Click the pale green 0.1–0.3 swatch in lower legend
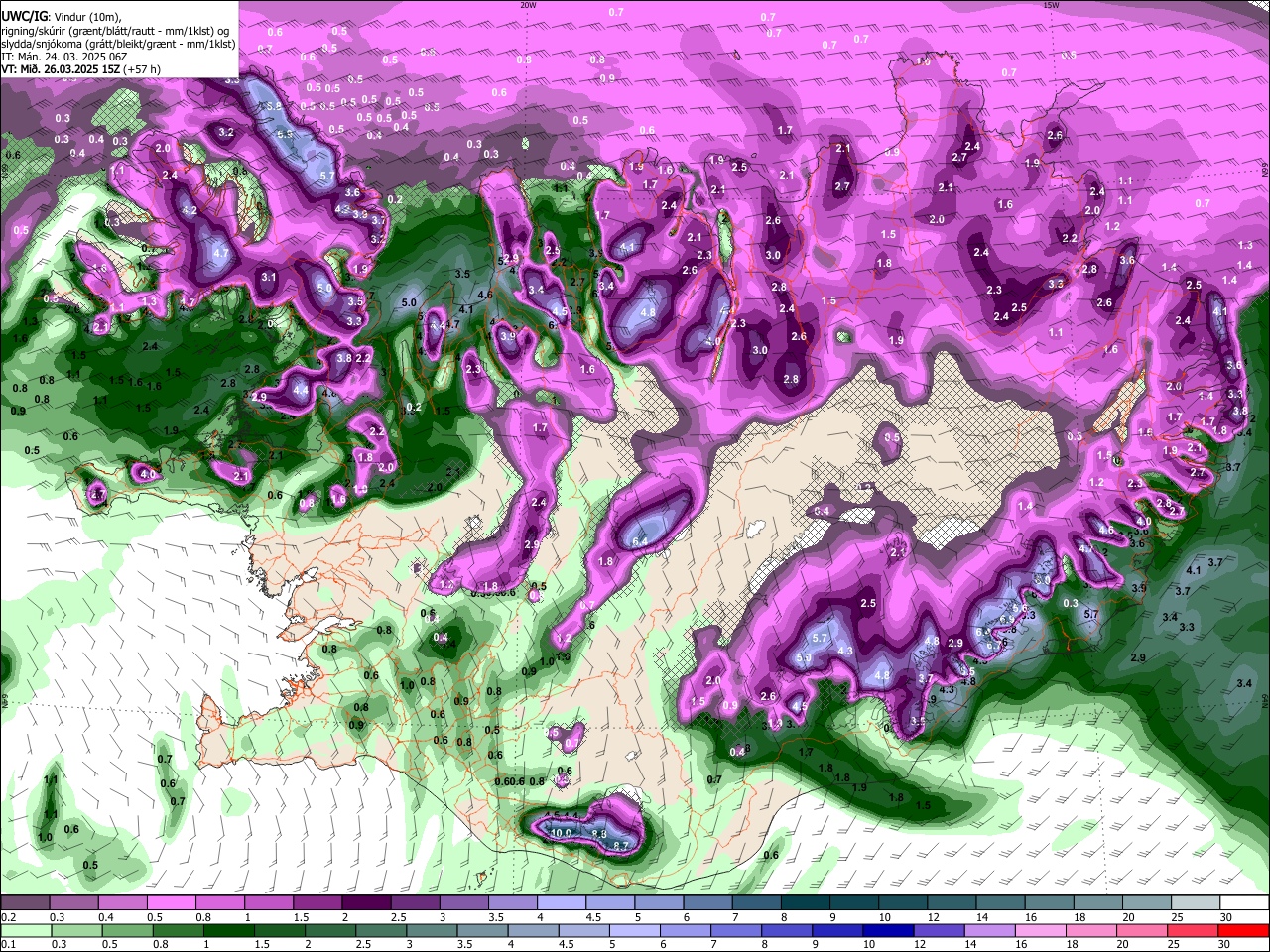The height and width of the screenshot is (952, 1270). click(x=25, y=930)
